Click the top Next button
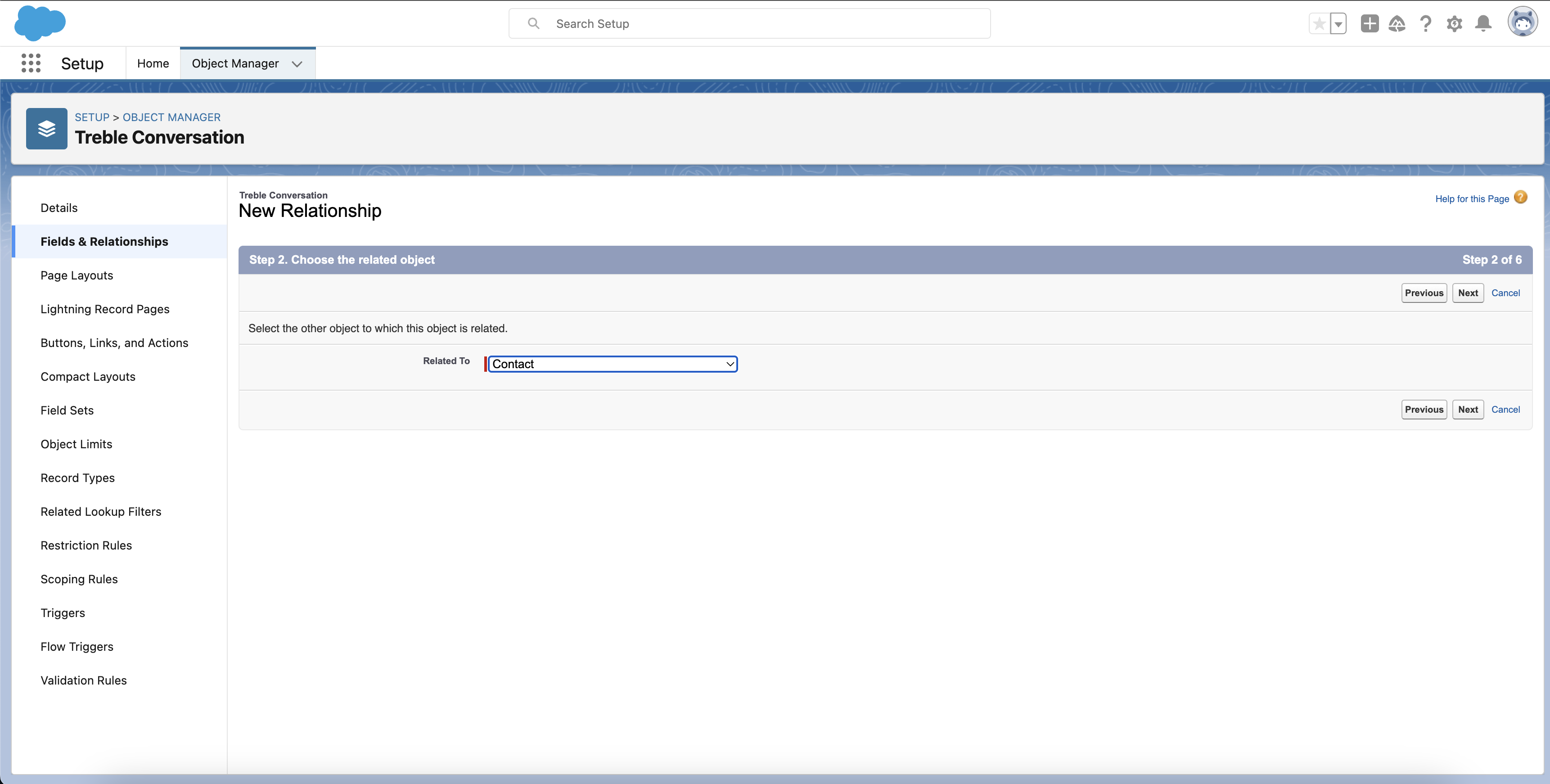The height and width of the screenshot is (784, 1550). point(1468,293)
